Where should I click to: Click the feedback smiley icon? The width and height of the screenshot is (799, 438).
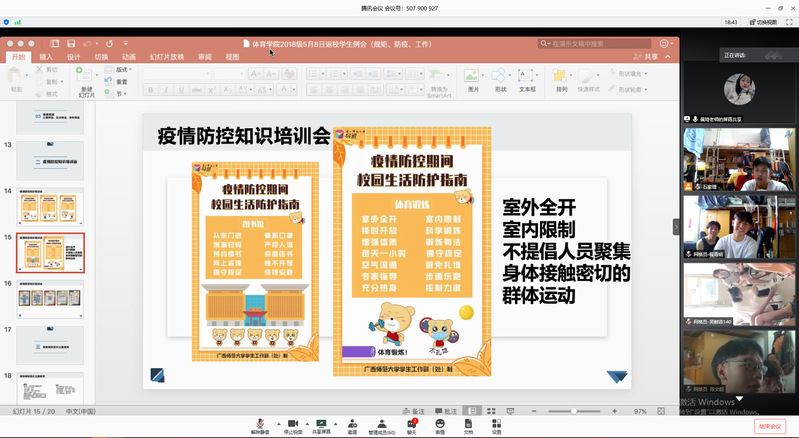[664, 44]
